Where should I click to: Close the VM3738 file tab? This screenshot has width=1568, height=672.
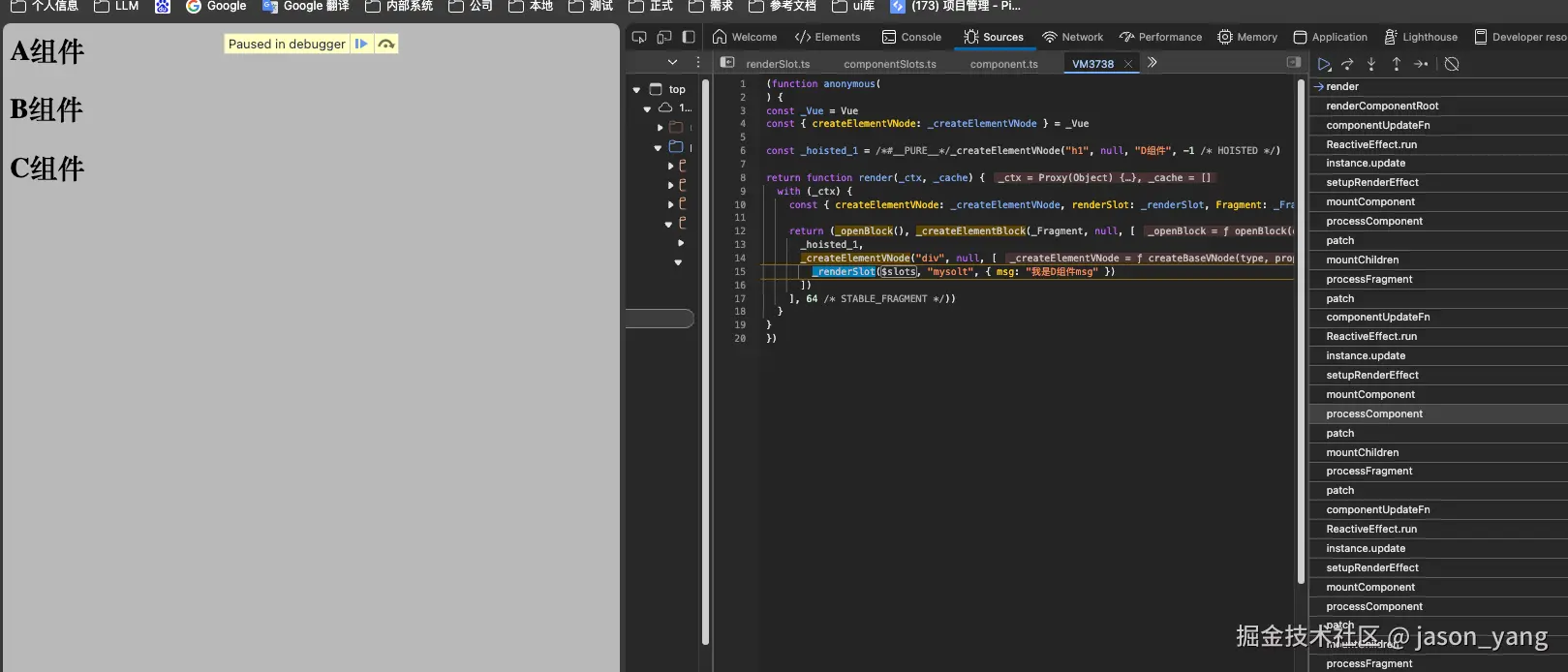[1128, 64]
